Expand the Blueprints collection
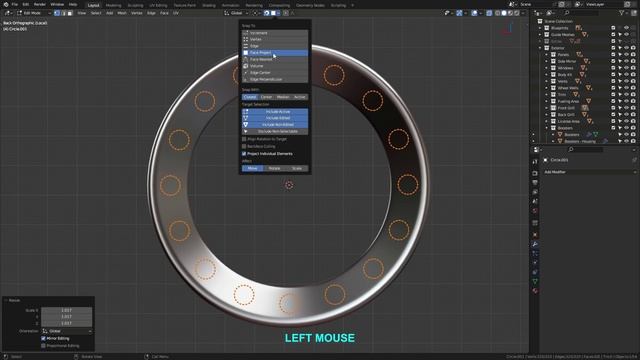 (x=540, y=28)
